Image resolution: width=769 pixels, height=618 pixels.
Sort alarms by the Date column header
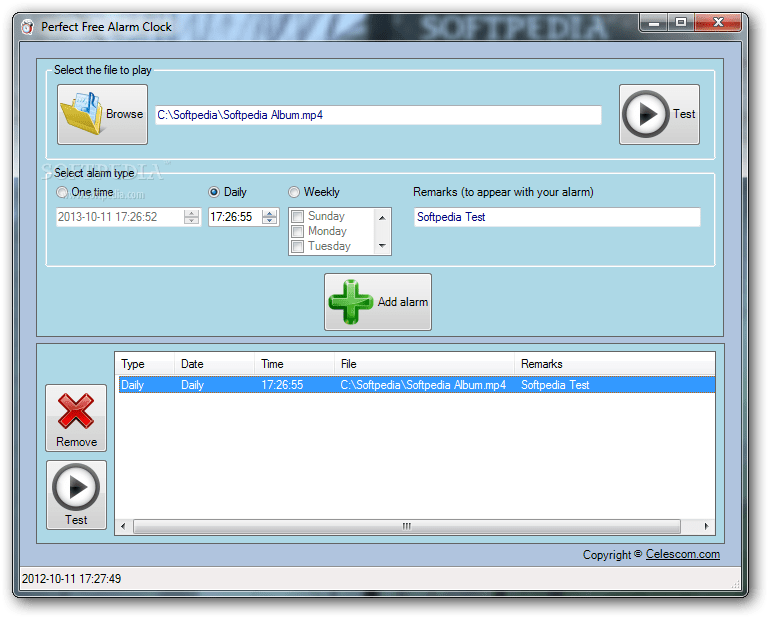[215, 364]
